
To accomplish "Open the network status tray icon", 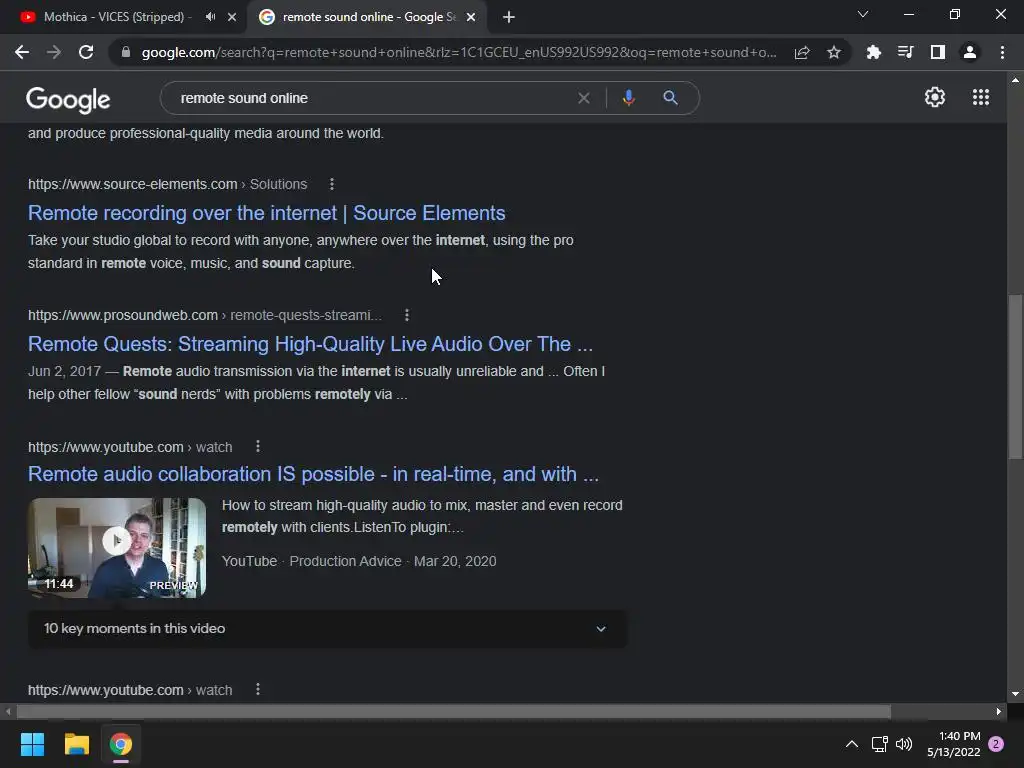I will [879, 744].
